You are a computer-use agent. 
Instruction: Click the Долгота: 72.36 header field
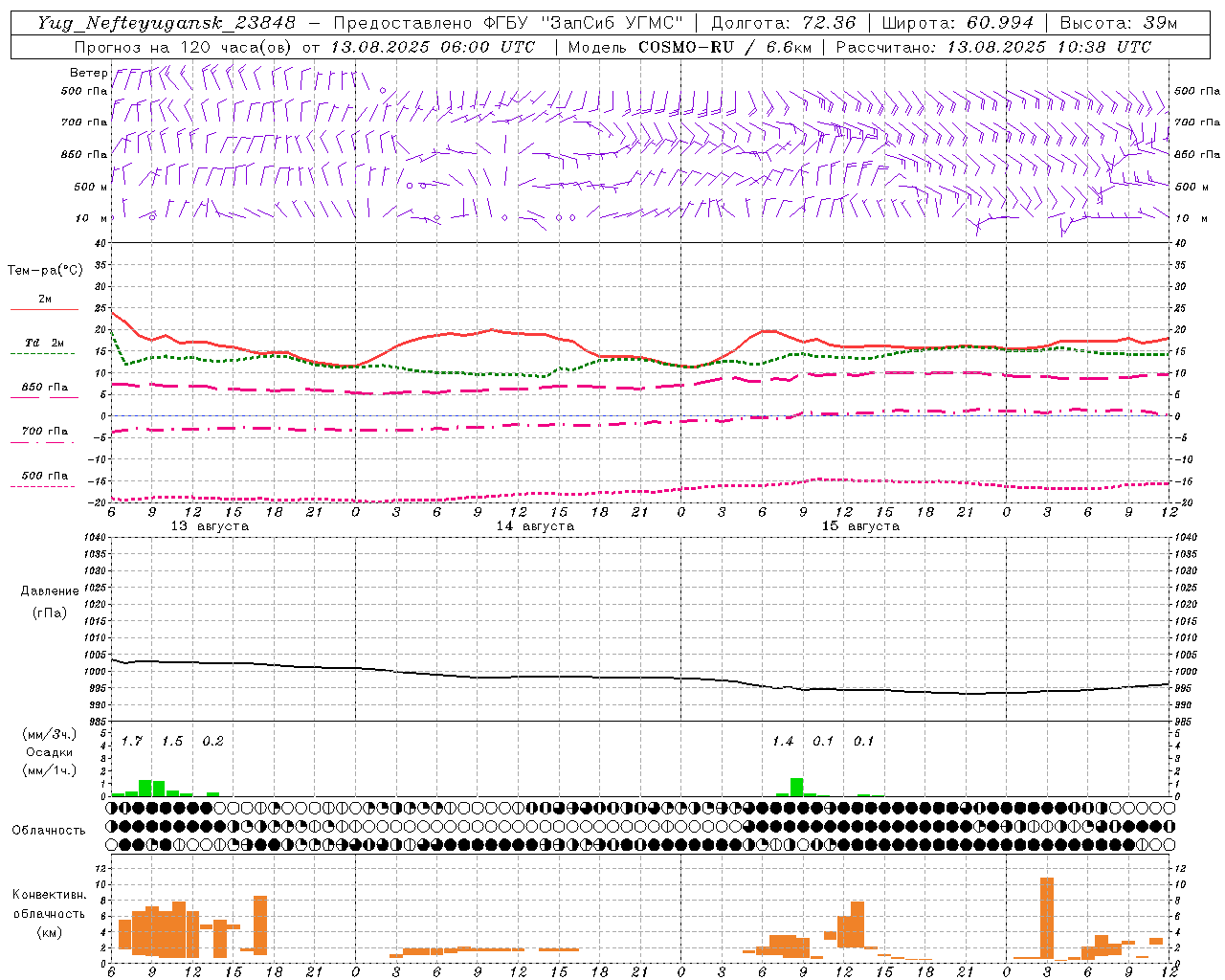pos(784,23)
